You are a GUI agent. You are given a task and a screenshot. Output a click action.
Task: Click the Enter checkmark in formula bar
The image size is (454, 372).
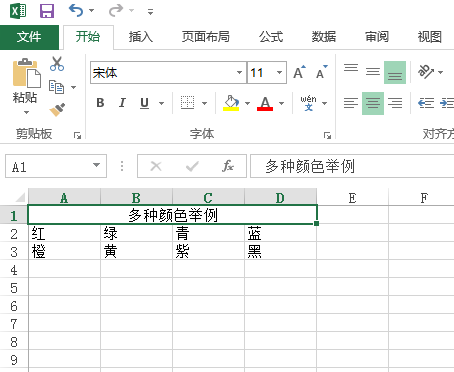pos(192,166)
